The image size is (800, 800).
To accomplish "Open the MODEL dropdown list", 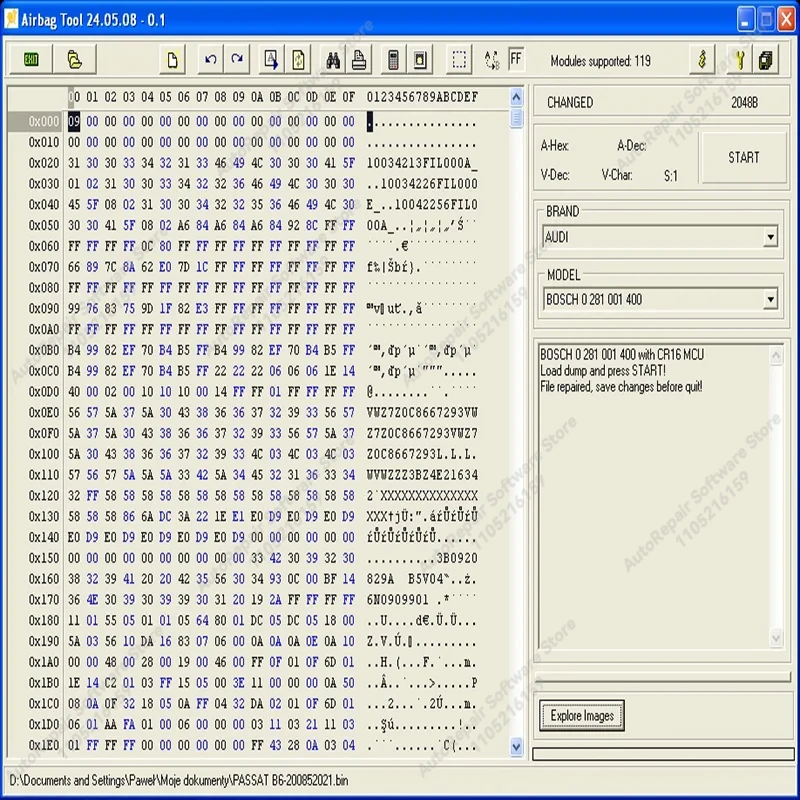I will coord(769,299).
